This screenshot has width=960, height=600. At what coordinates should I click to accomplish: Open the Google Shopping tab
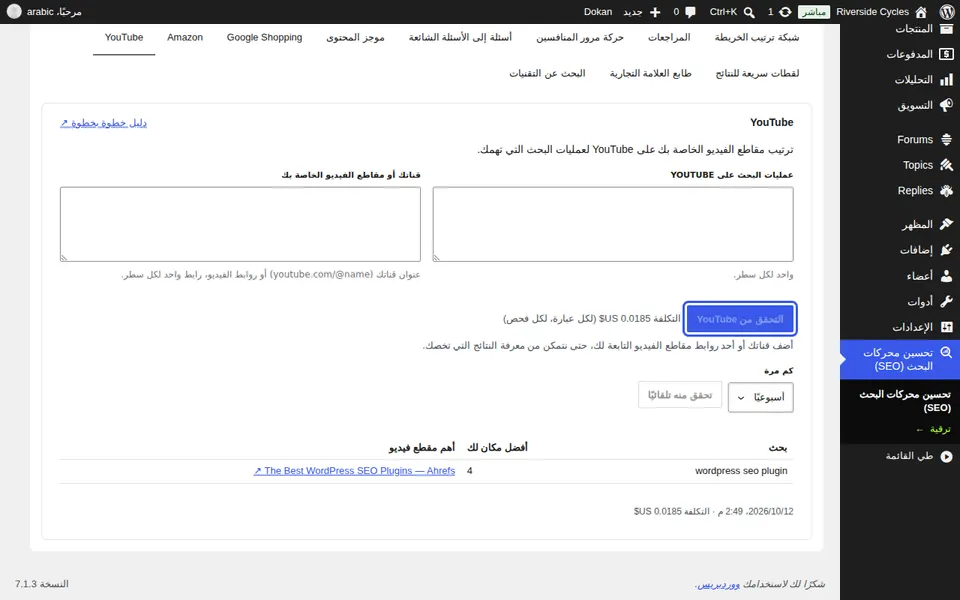click(x=264, y=37)
